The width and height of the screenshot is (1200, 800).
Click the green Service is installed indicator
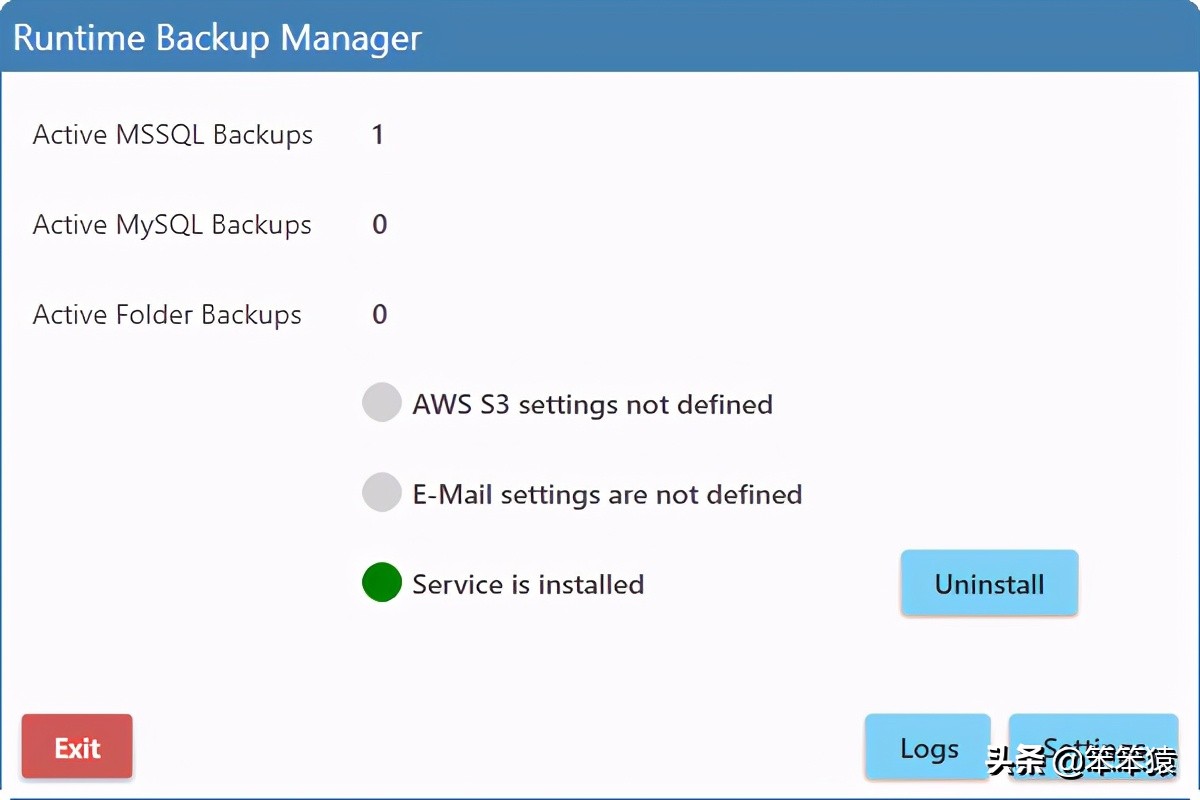point(381,583)
